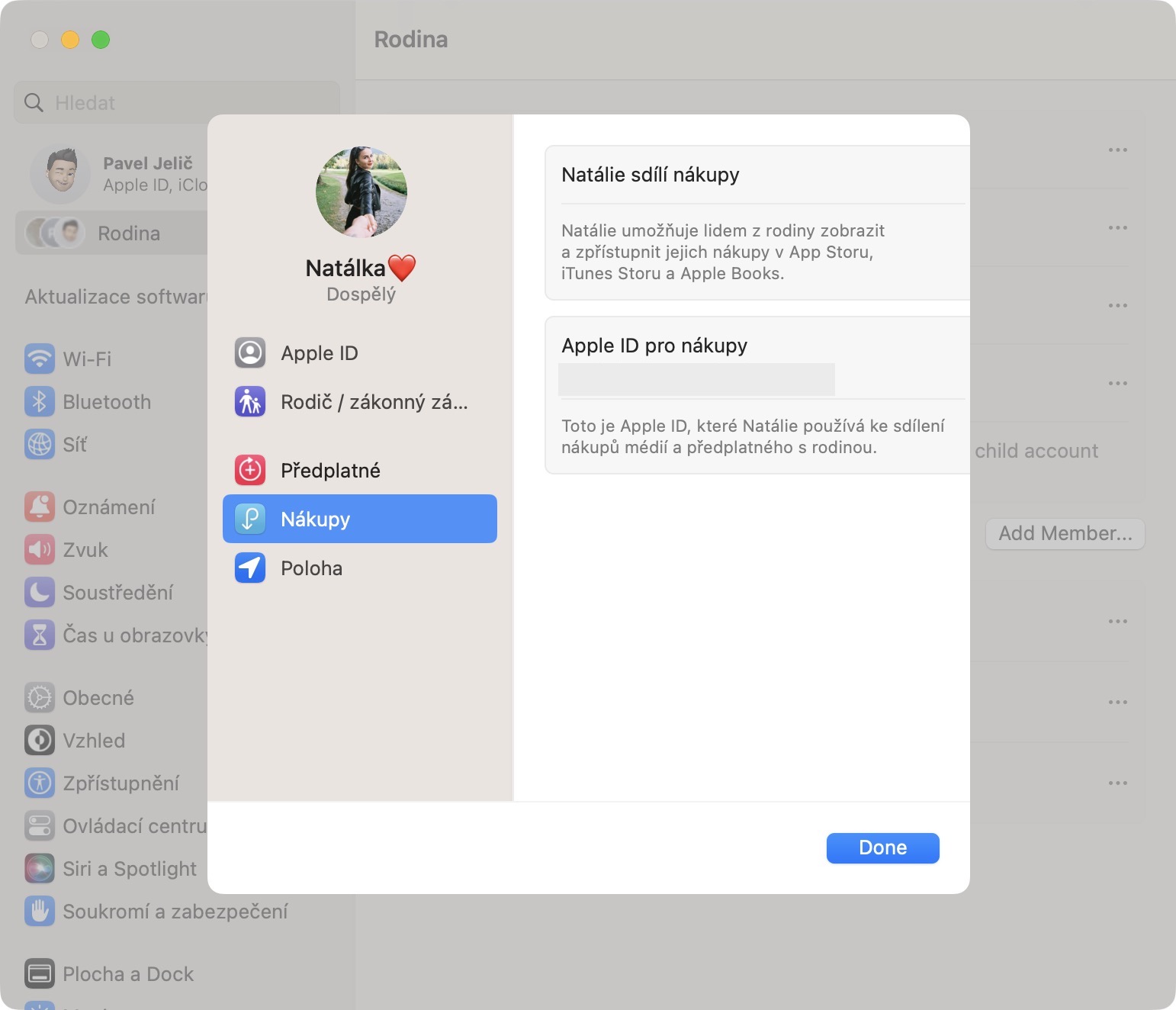Open Plocha a Dock label

coord(128,973)
